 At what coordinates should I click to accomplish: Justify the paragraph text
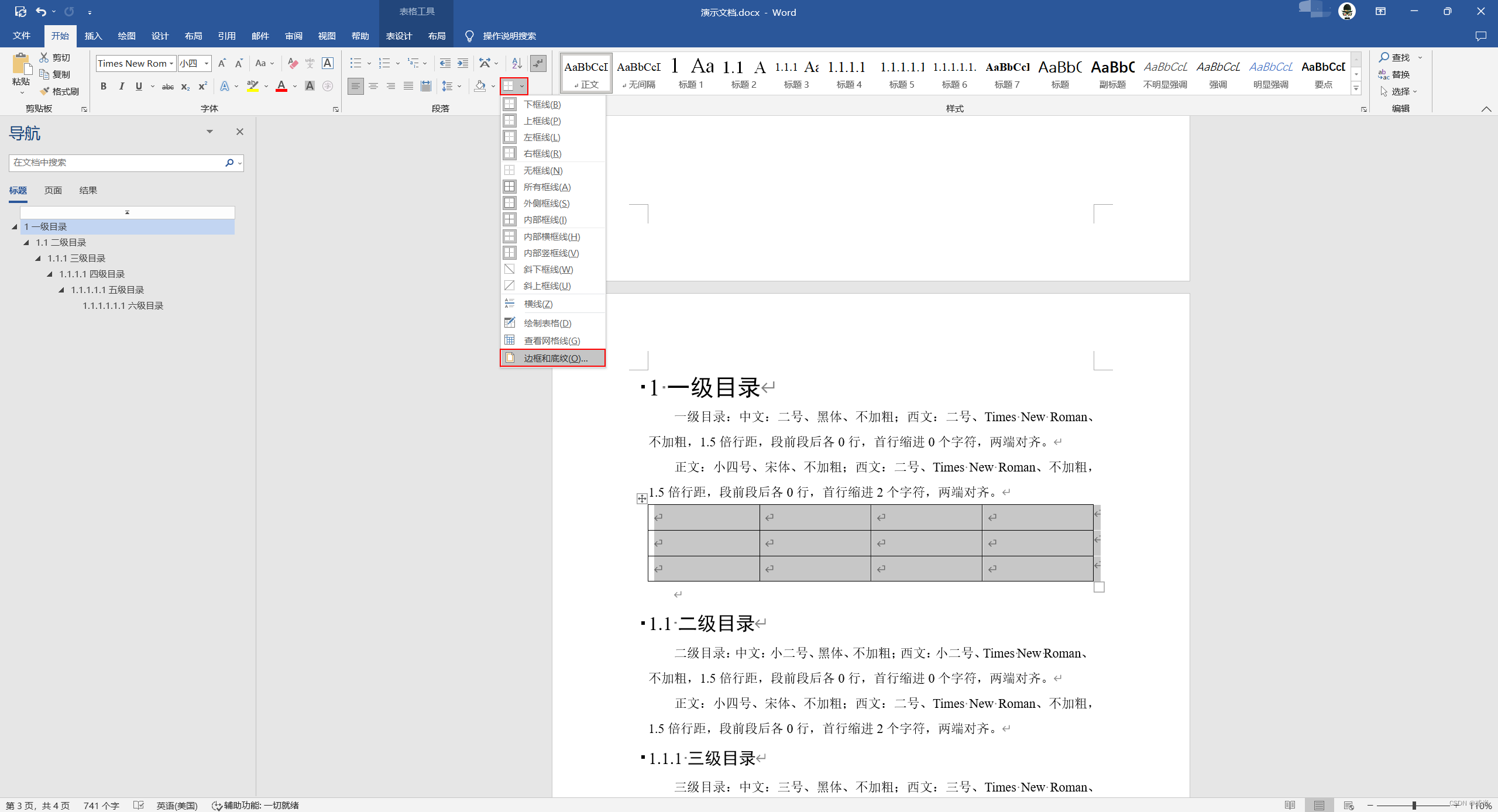(408, 87)
